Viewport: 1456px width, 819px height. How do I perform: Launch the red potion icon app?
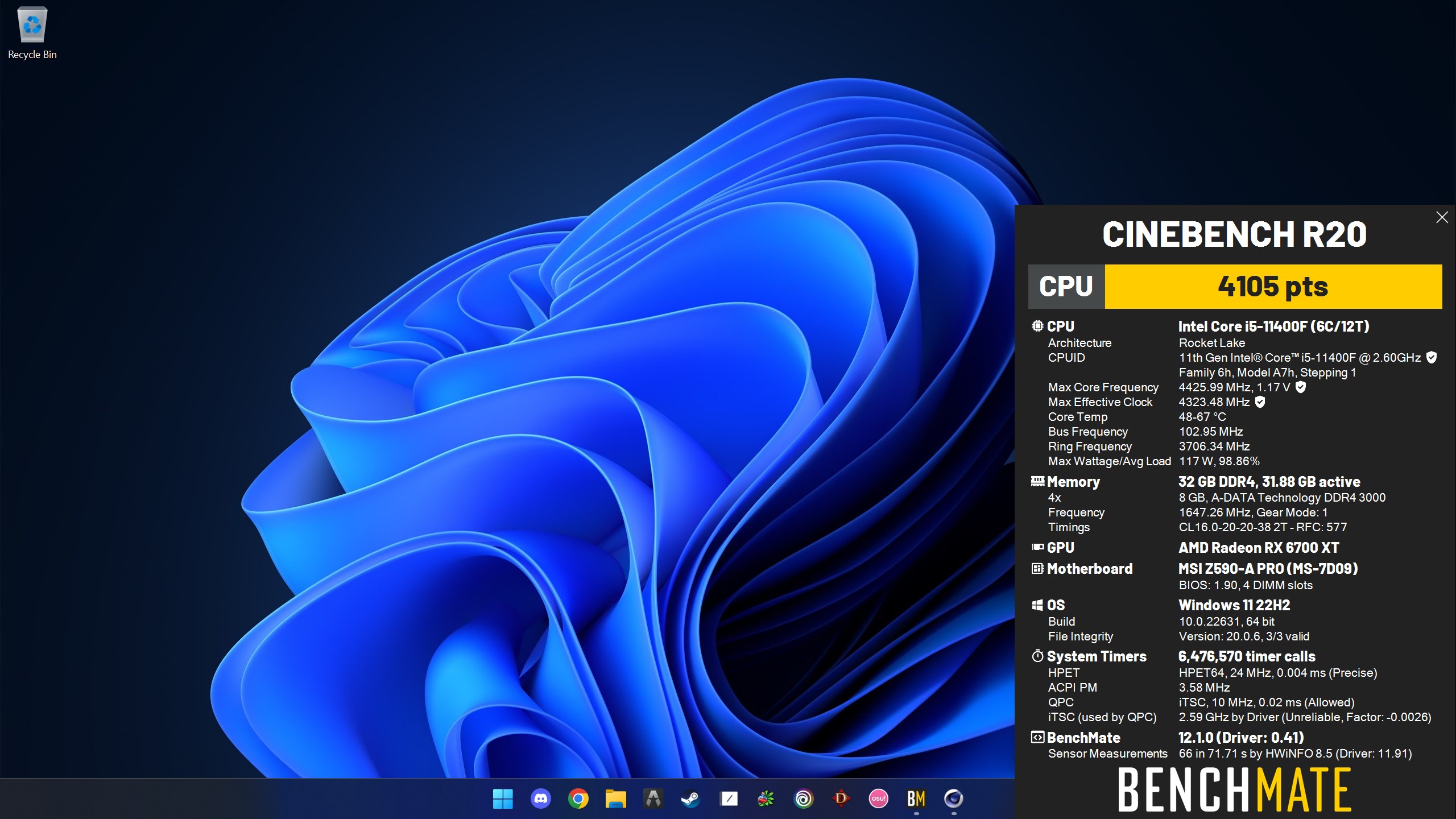tap(766, 799)
